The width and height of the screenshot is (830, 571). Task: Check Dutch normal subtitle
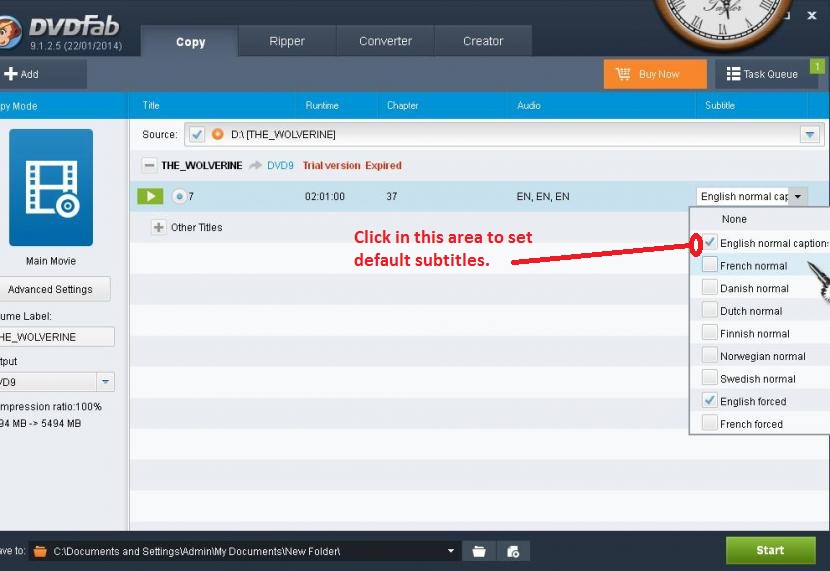click(709, 310)
